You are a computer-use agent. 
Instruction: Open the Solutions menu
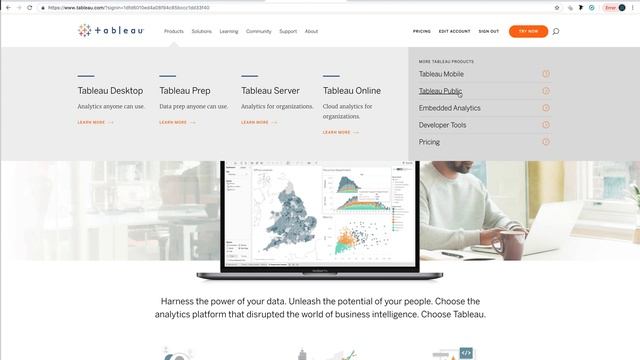[202, 31]
